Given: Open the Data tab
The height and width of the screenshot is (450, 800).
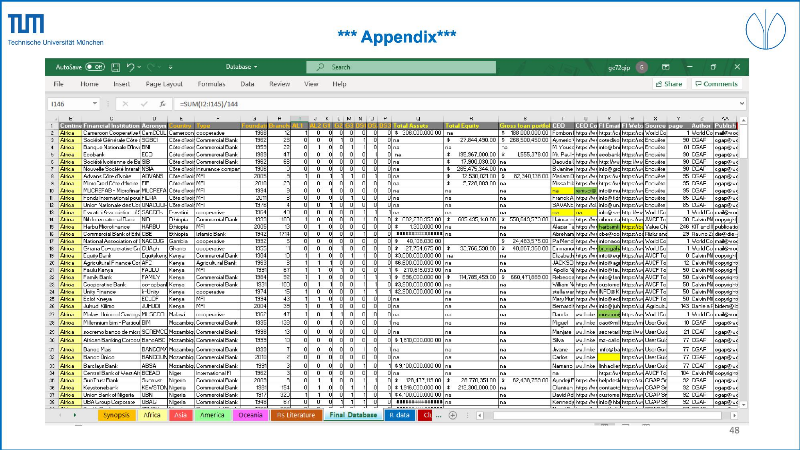Looking at the screenshot, I should tap(247, 84).
